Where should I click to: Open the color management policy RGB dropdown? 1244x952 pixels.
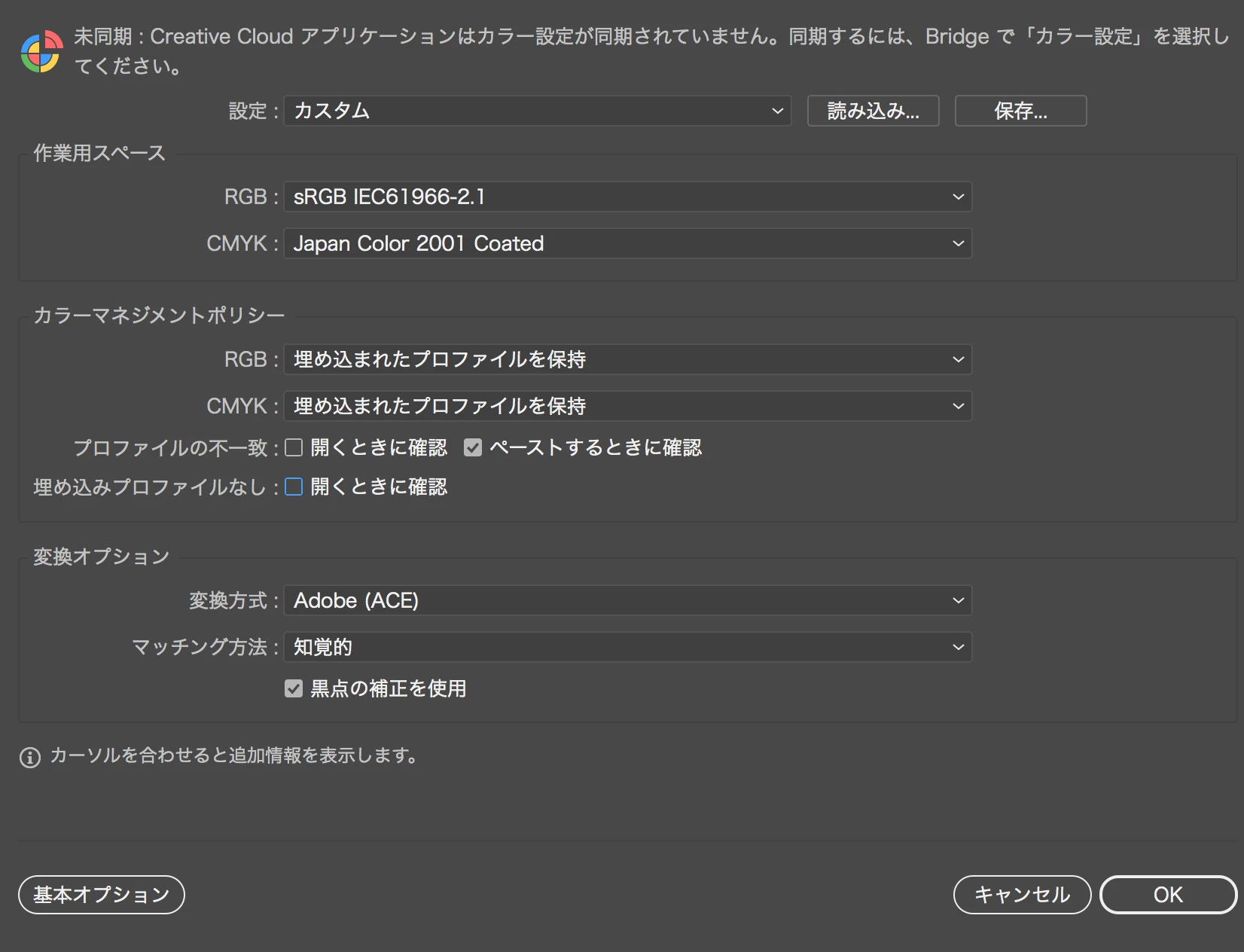[627, 359]
